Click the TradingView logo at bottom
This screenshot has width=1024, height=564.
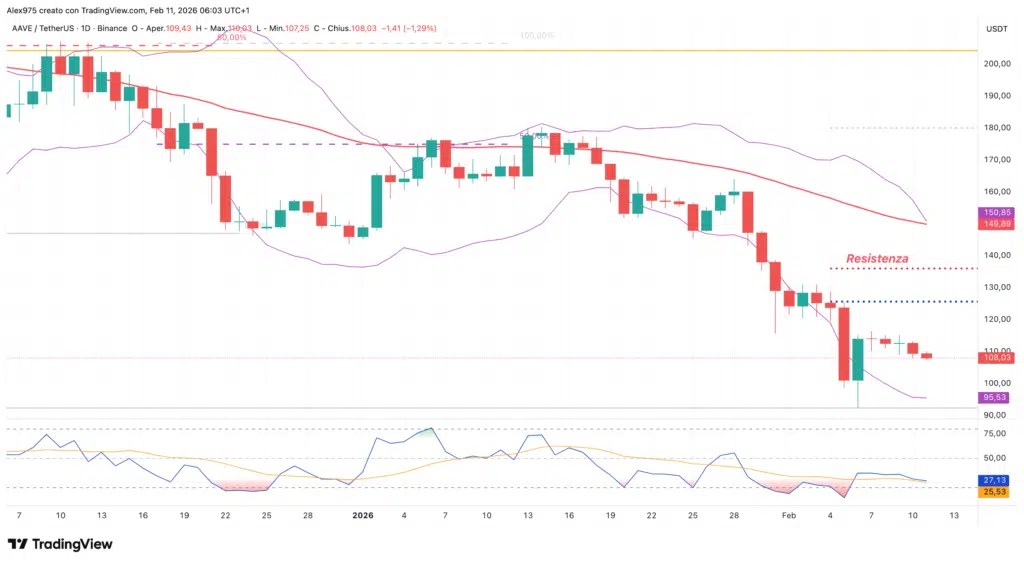coord(60,544)
